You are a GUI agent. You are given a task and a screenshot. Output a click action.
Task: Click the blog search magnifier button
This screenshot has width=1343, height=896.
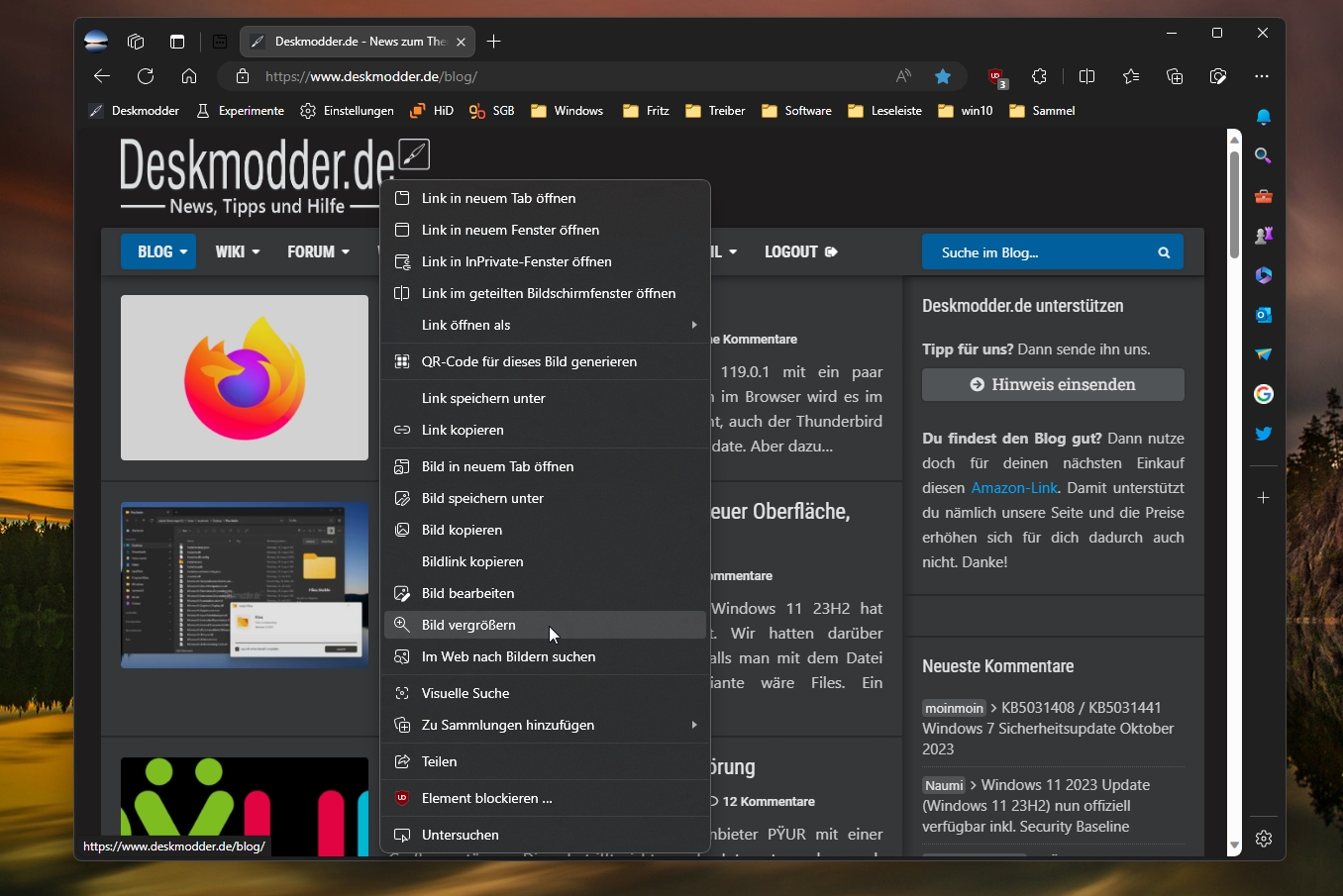tap(1164, 252)
